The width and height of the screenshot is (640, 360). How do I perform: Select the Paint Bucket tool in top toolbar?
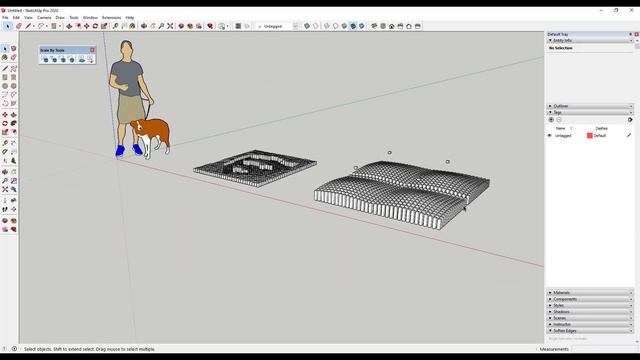pyautogui.click(x=132, y=26)
